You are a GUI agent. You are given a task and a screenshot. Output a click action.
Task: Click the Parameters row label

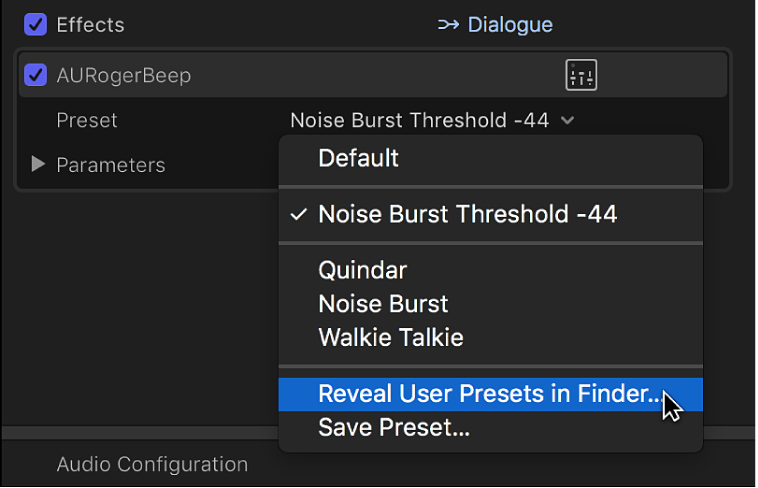(x=111, y=165)
